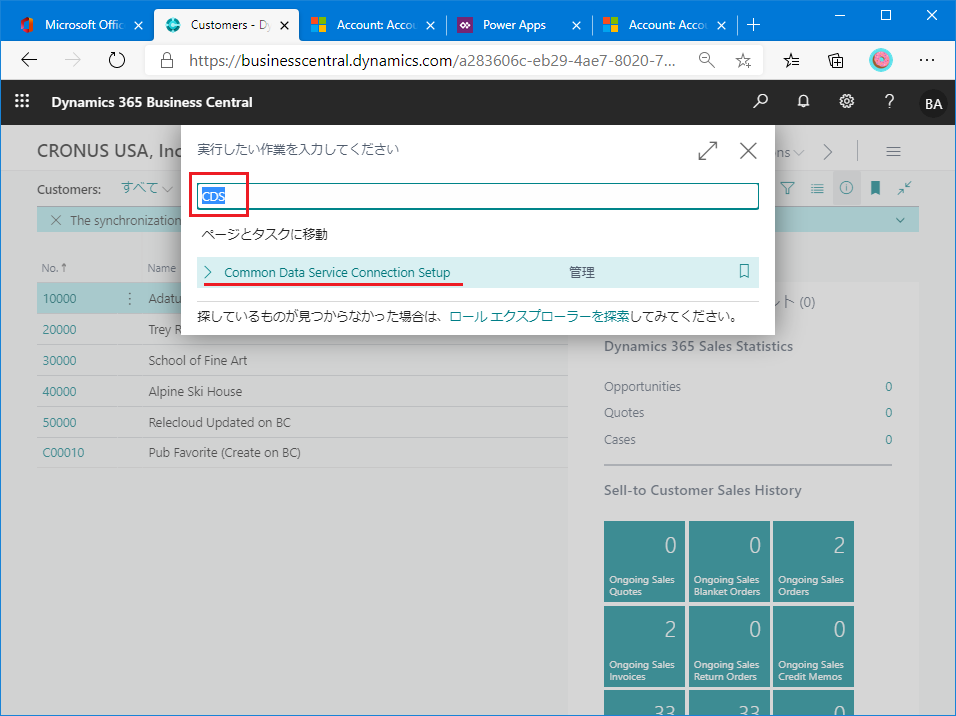
Task: Open the Customers view filter dropdown
Action: coord(146,188)
